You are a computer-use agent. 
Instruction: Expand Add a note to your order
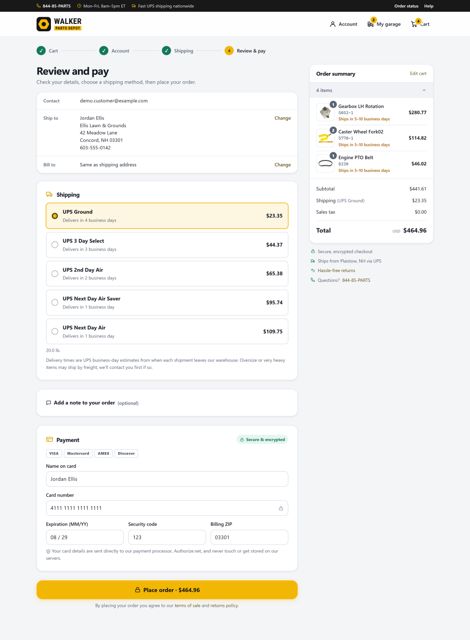click(167, 403)
